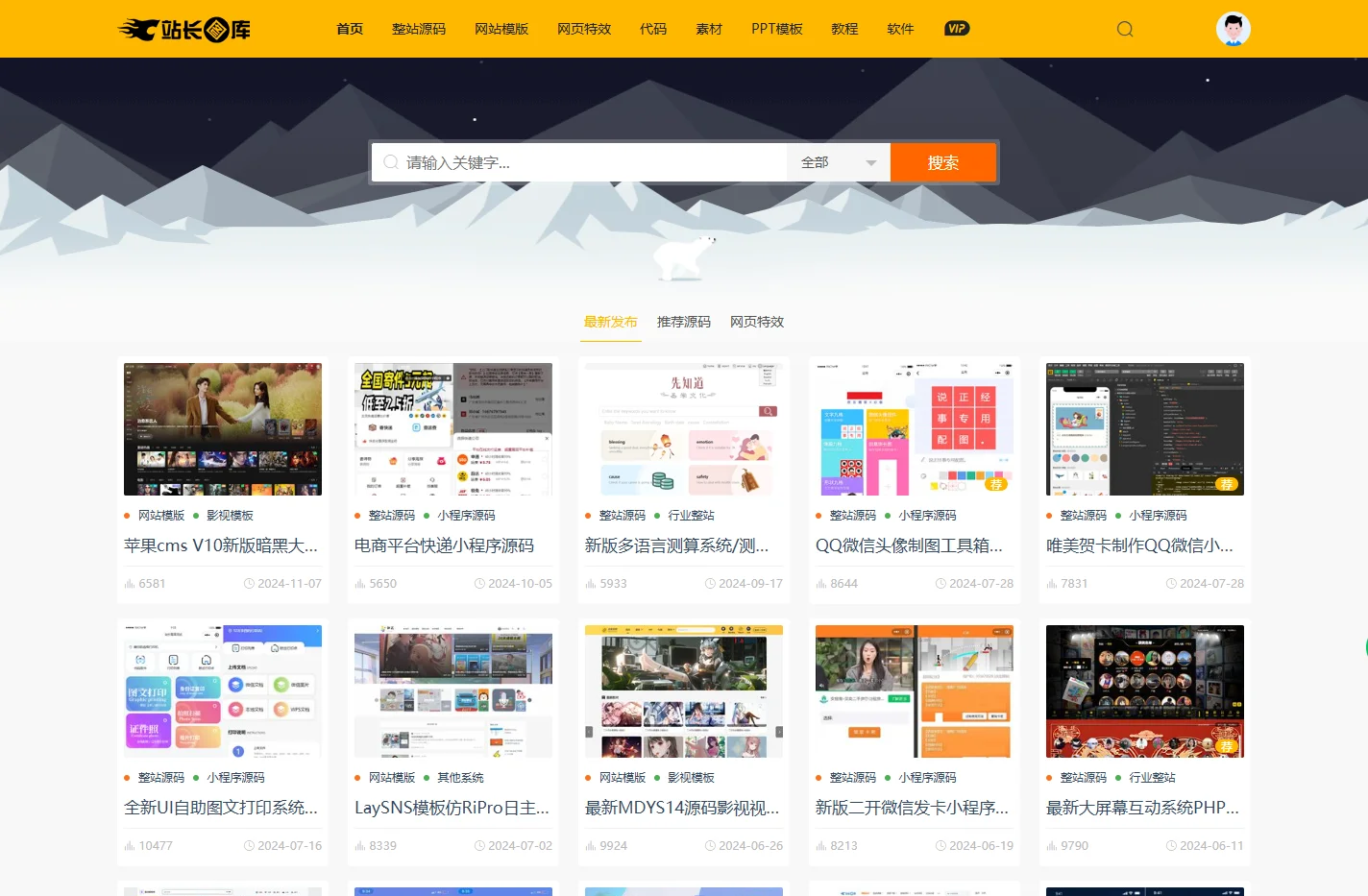Click 影视模板 tag on 苹果cms card
This screenshot has width=1368, height=896.
(x=230, y=516)
